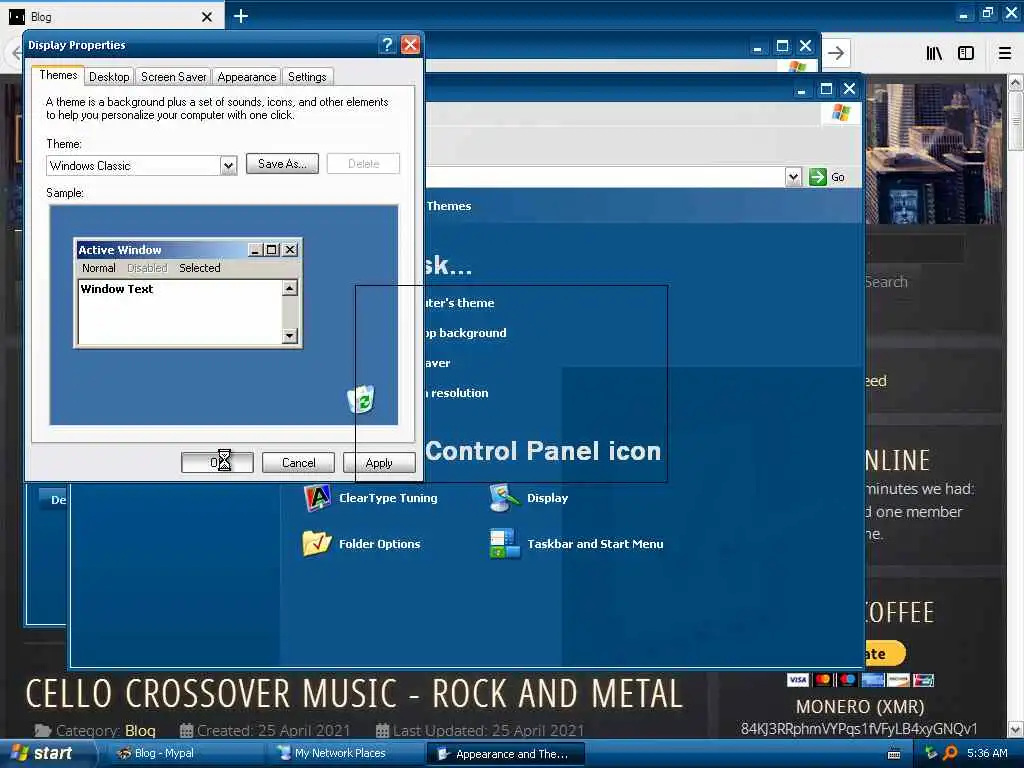Click the Windows flag logo in Explorer window
Screen dimensions: 1024x768
pyautogui.click(x=841, y=113)
